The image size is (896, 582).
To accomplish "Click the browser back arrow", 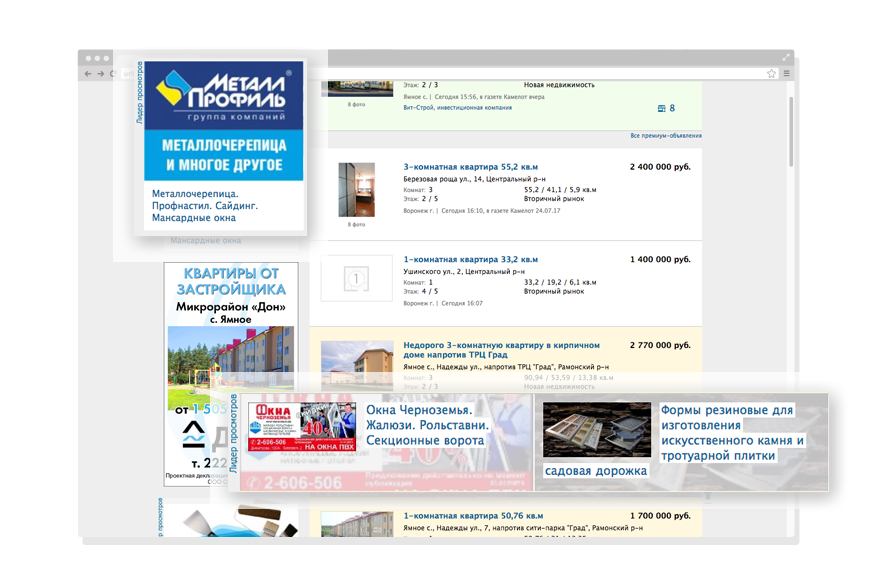I will coord(88,74).
